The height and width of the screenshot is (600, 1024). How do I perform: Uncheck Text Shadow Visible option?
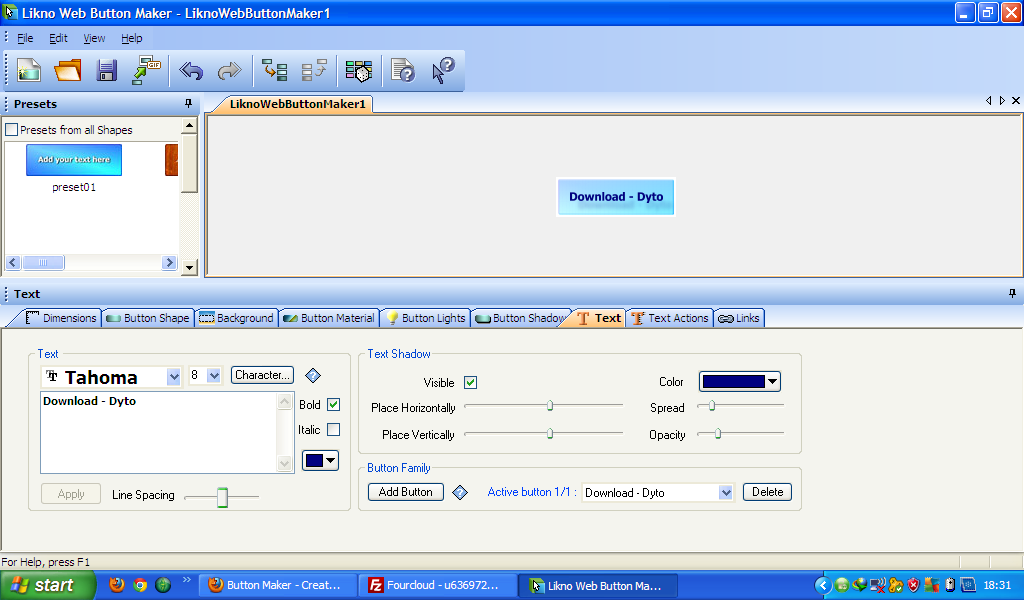point(469,381)
